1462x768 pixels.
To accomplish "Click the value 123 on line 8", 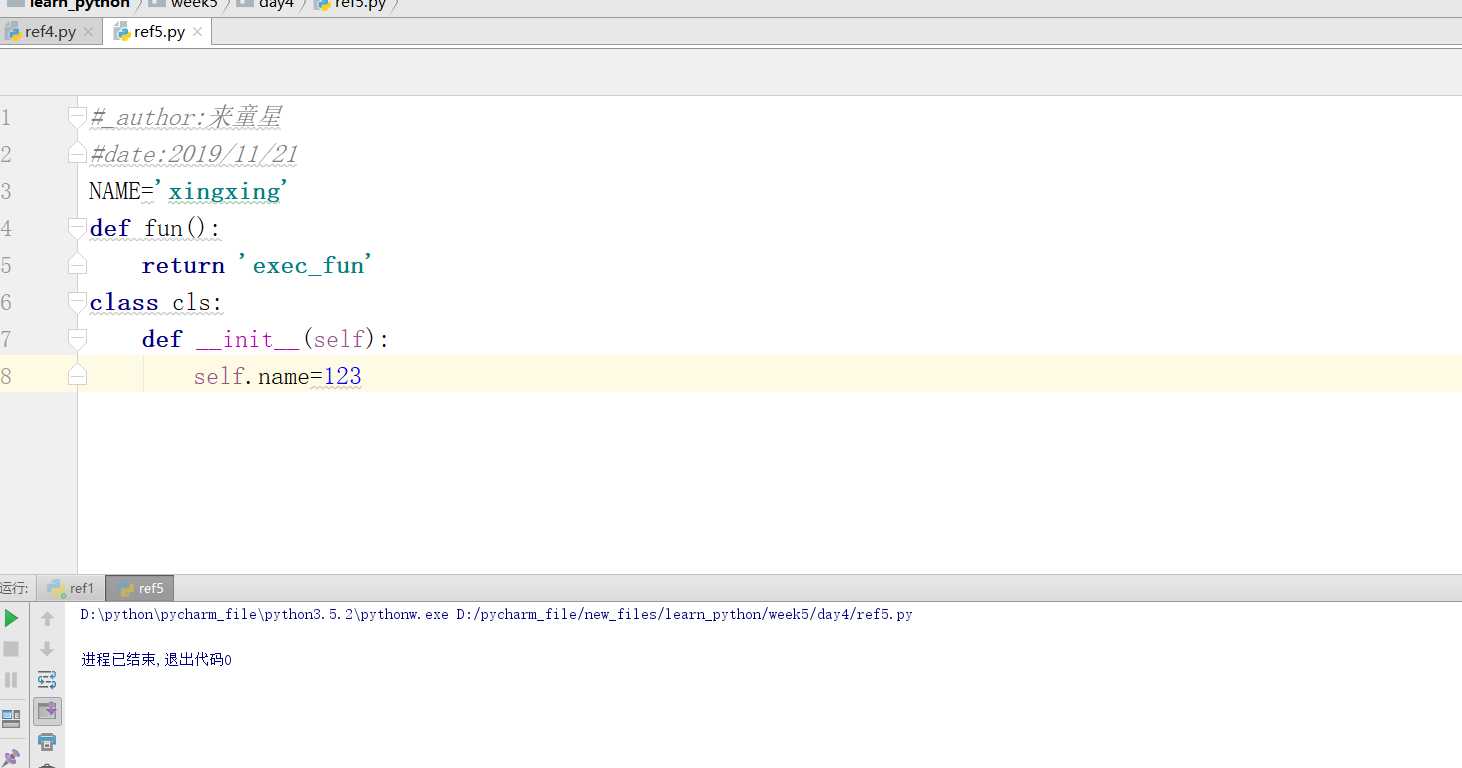I will click(343, 376).
